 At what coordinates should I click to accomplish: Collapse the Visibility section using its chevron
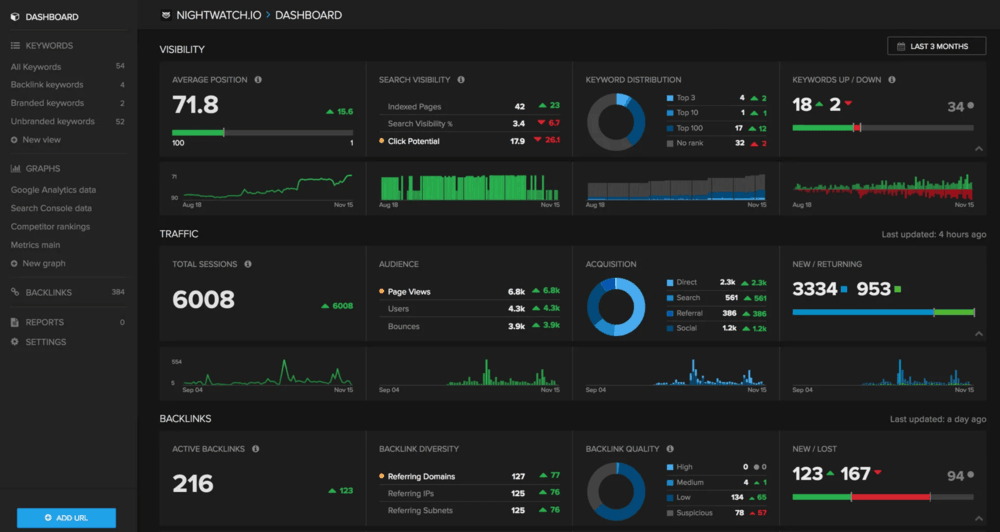click(979, 149)
